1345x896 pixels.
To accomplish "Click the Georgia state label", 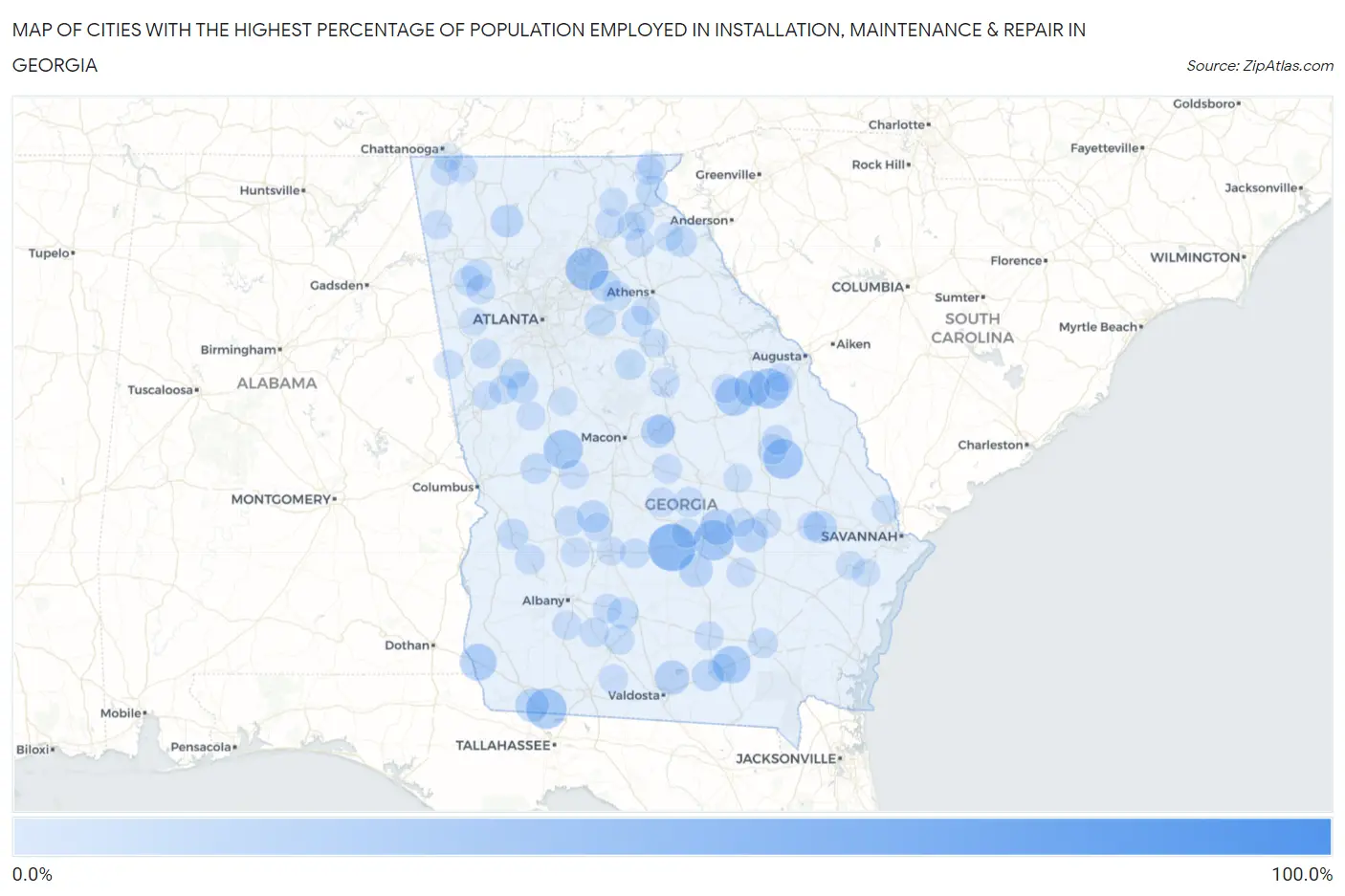I will (x=681, y=505).
